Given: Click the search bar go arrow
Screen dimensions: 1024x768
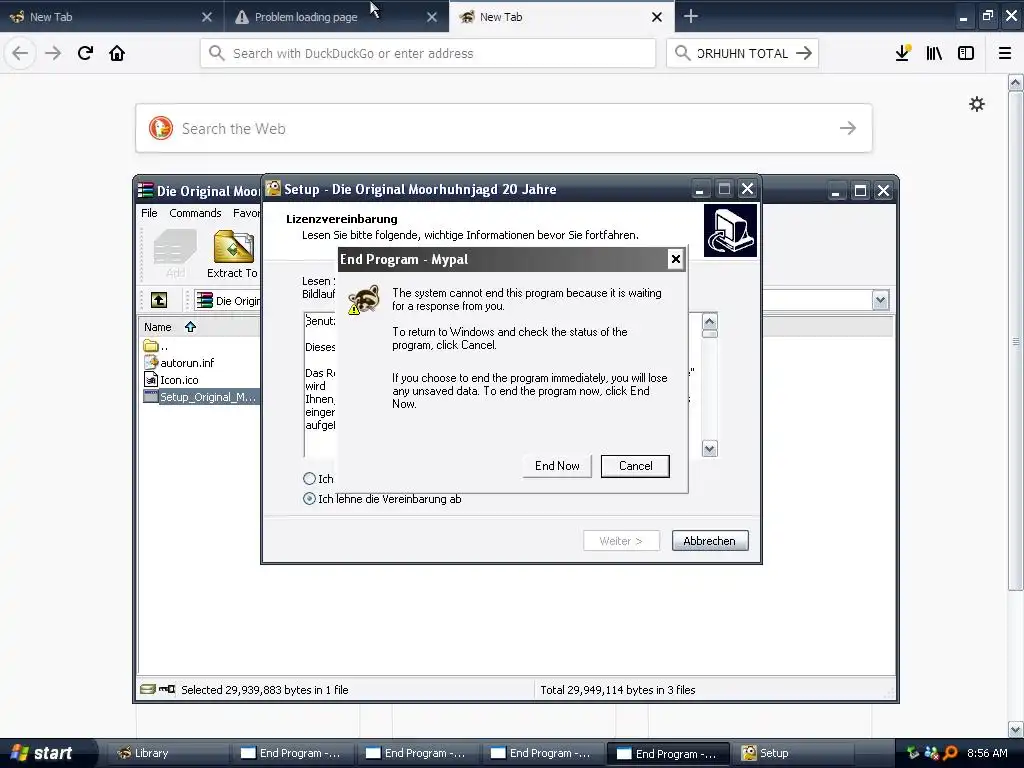Looking at the screenshot, I should (804, 53).
